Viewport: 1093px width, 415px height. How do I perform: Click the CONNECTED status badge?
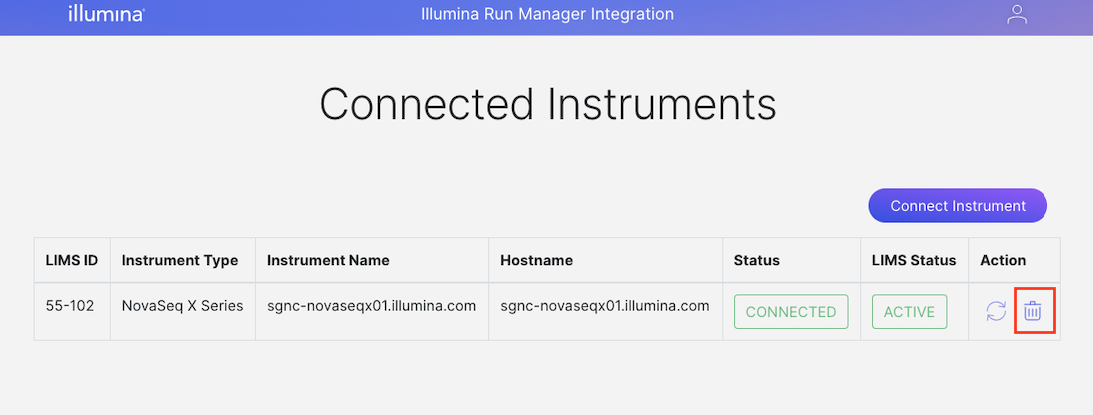(791, 311)
